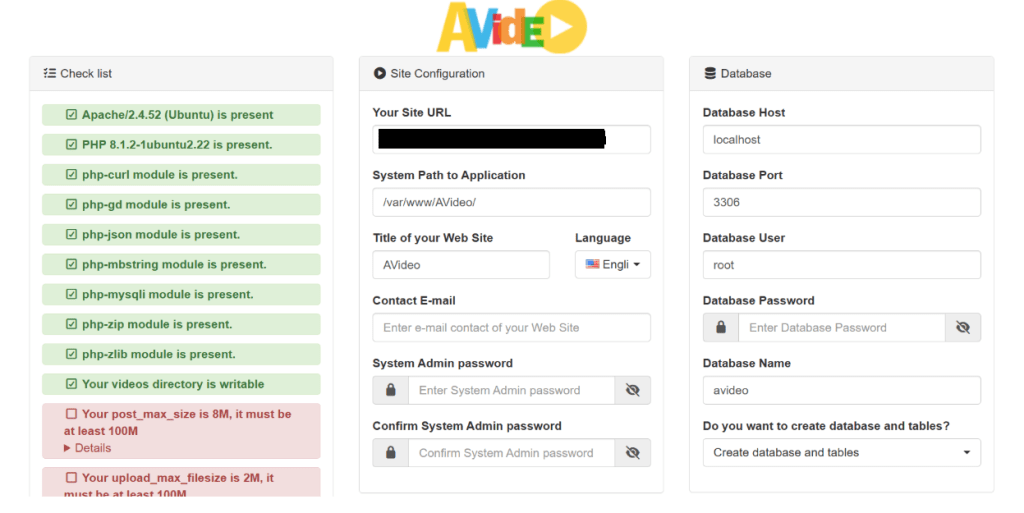Viewport: 1024px width, 513px height.
Task: Click the AVideo logo at top
Action: pos(511,26)
